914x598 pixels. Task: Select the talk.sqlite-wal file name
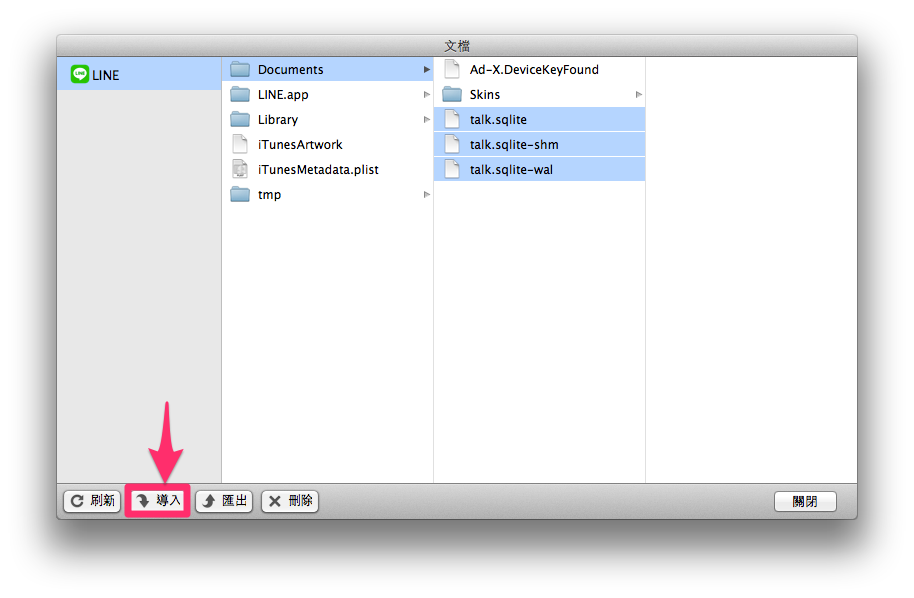pos(511,170)
